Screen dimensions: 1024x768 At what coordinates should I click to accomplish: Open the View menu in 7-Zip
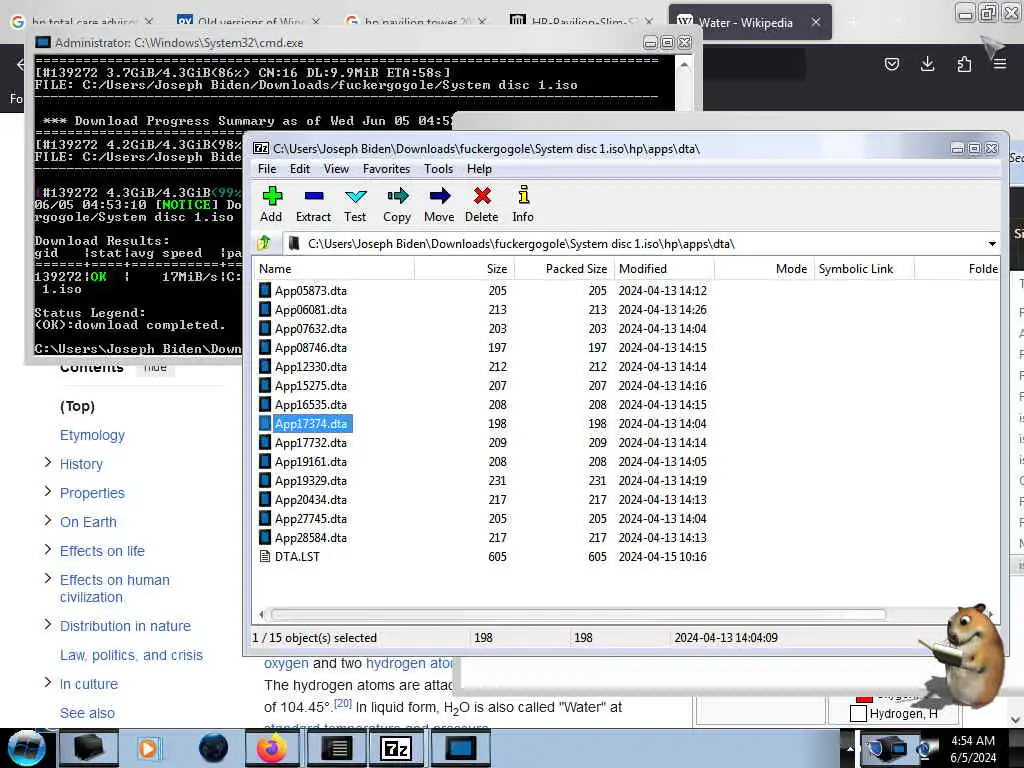click(336, 169)
